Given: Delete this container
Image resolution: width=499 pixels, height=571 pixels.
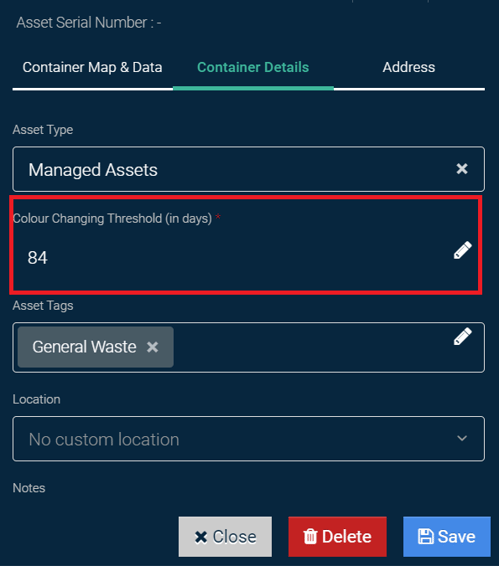Looking at the screenshot, I should pyautogui.click(x=337, y=536).
